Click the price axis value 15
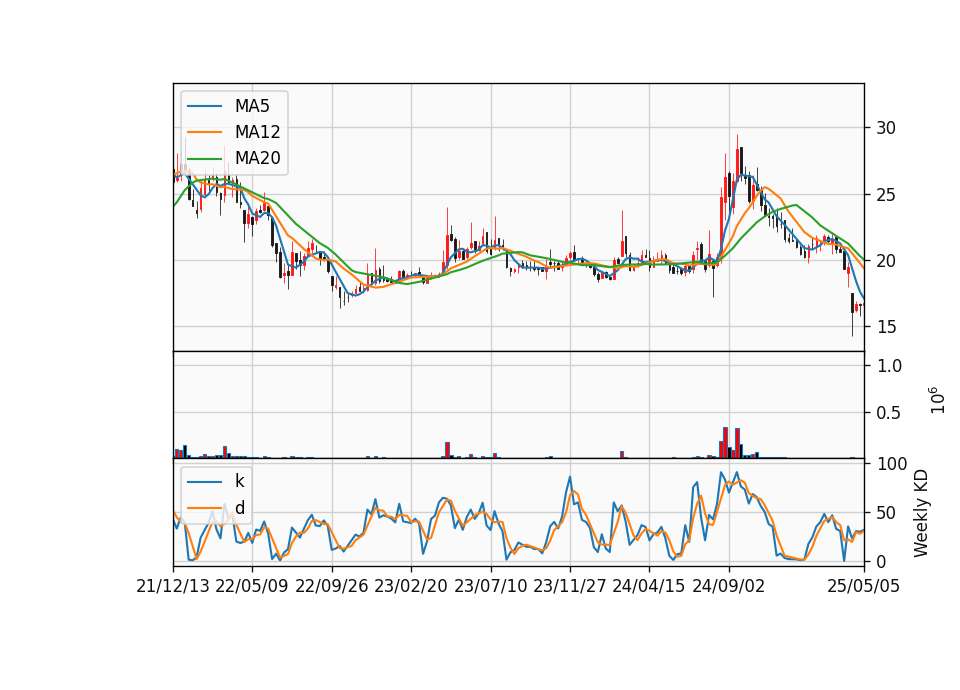 pos(886,327)
